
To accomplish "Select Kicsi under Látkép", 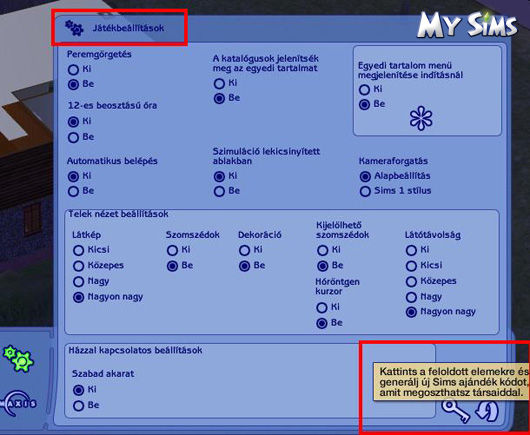I will [x=78, y=250].
